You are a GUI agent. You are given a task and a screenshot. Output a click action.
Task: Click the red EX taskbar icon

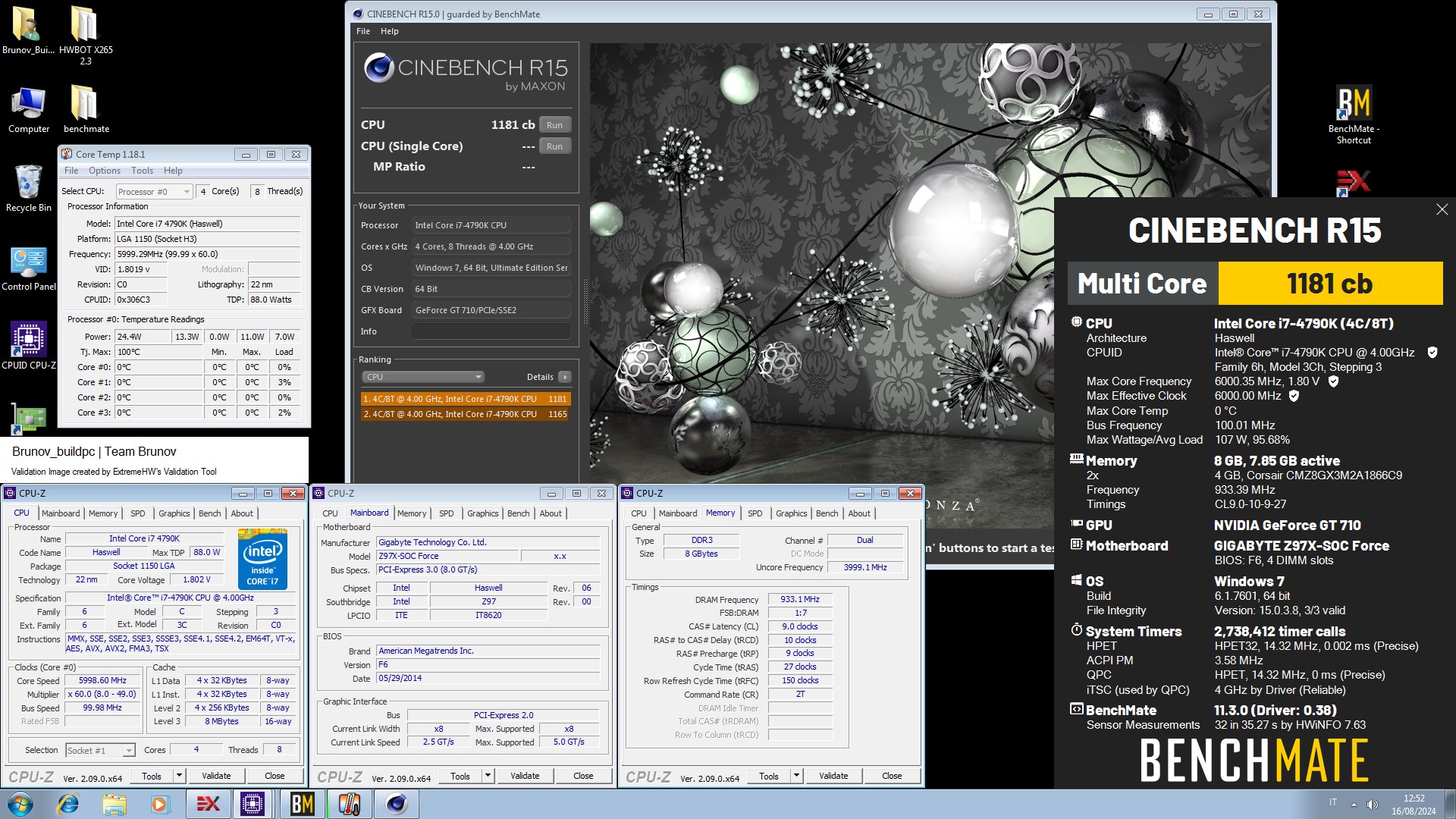click(208, 804)
